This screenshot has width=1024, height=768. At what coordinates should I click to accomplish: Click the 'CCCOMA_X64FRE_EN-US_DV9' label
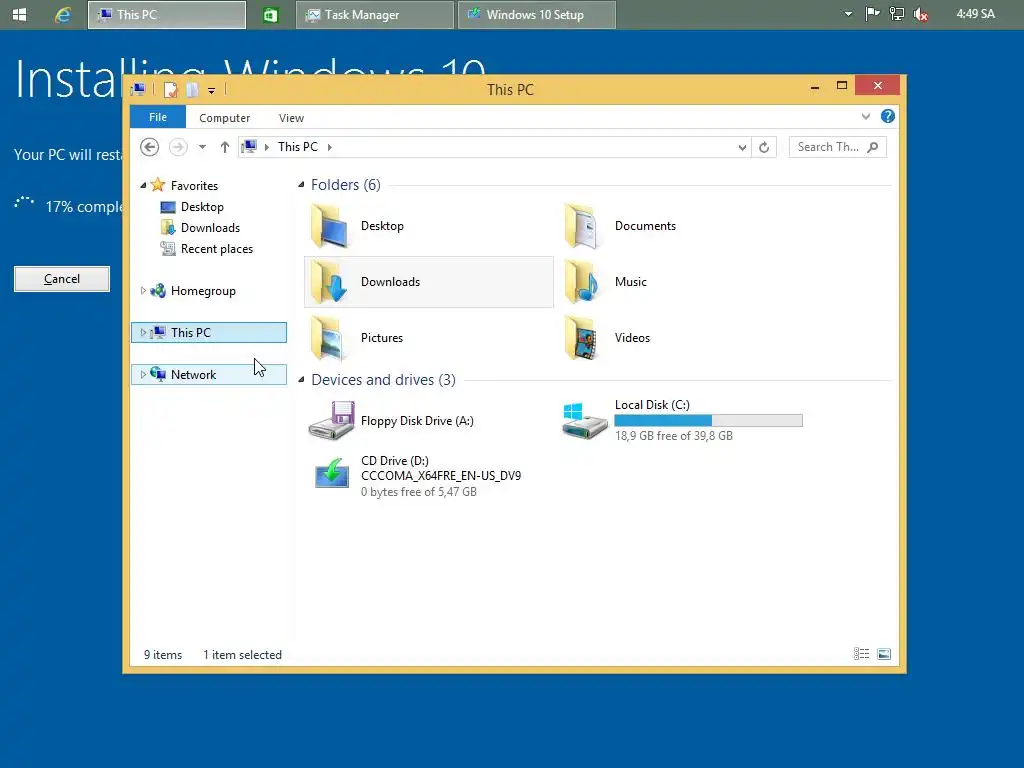(x=441, y=475)
